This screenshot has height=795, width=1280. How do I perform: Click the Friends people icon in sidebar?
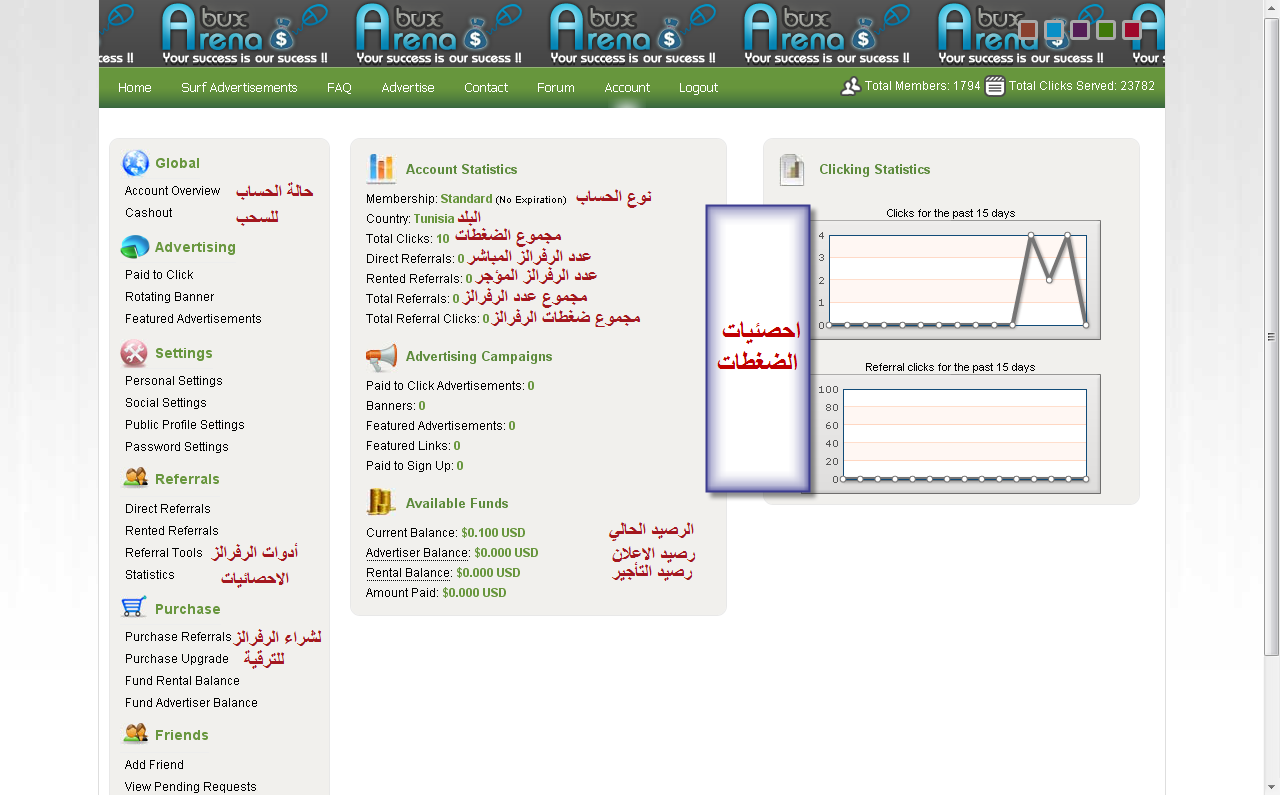tap(135, 734)
